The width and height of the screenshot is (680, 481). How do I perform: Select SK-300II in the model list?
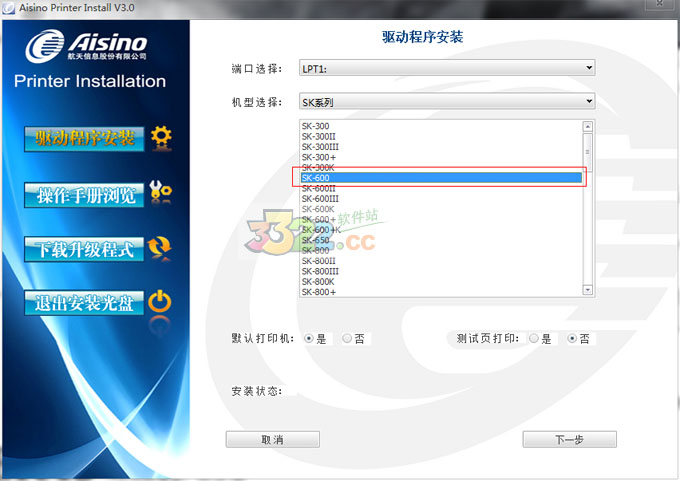[x=441, y=137]
